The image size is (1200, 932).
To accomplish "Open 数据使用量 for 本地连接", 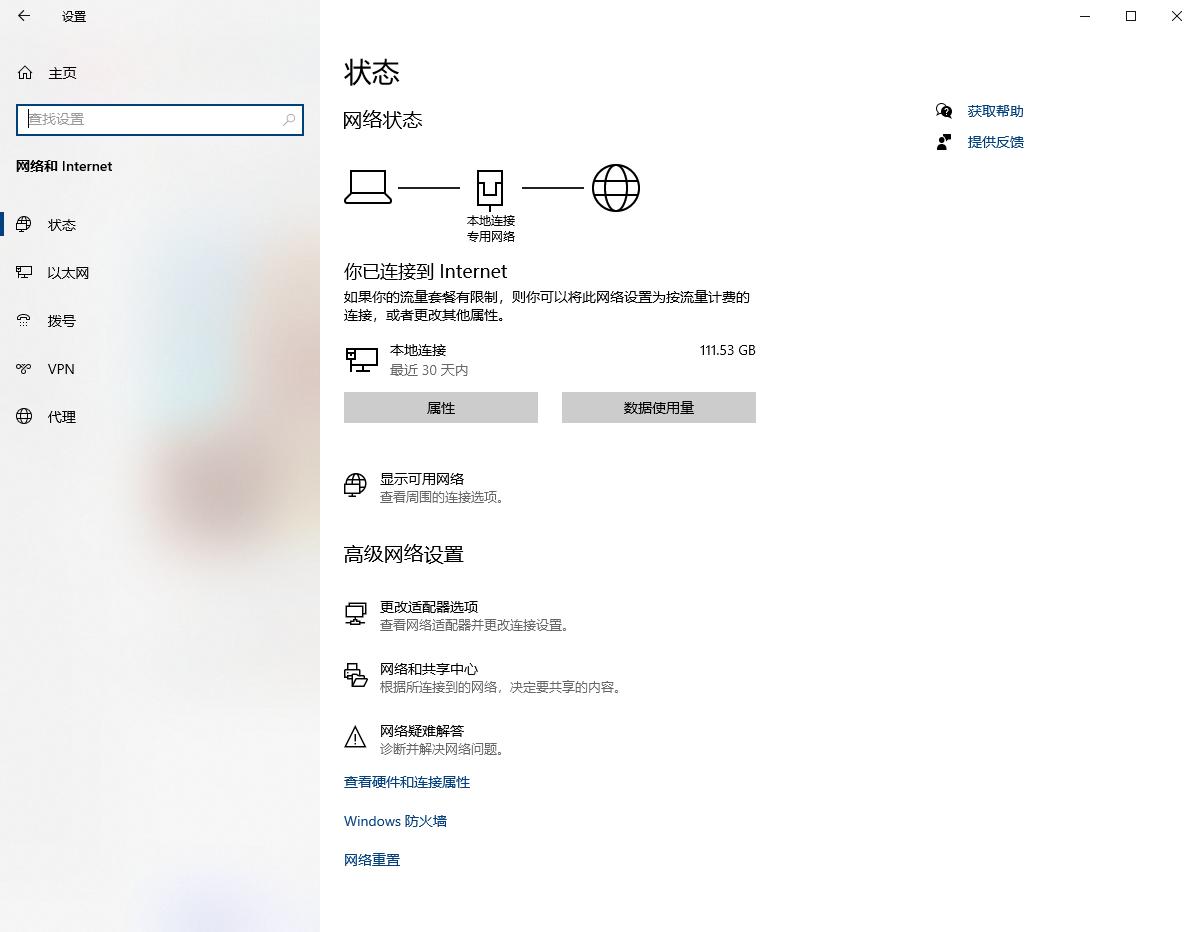I will (x=658, y=407).
